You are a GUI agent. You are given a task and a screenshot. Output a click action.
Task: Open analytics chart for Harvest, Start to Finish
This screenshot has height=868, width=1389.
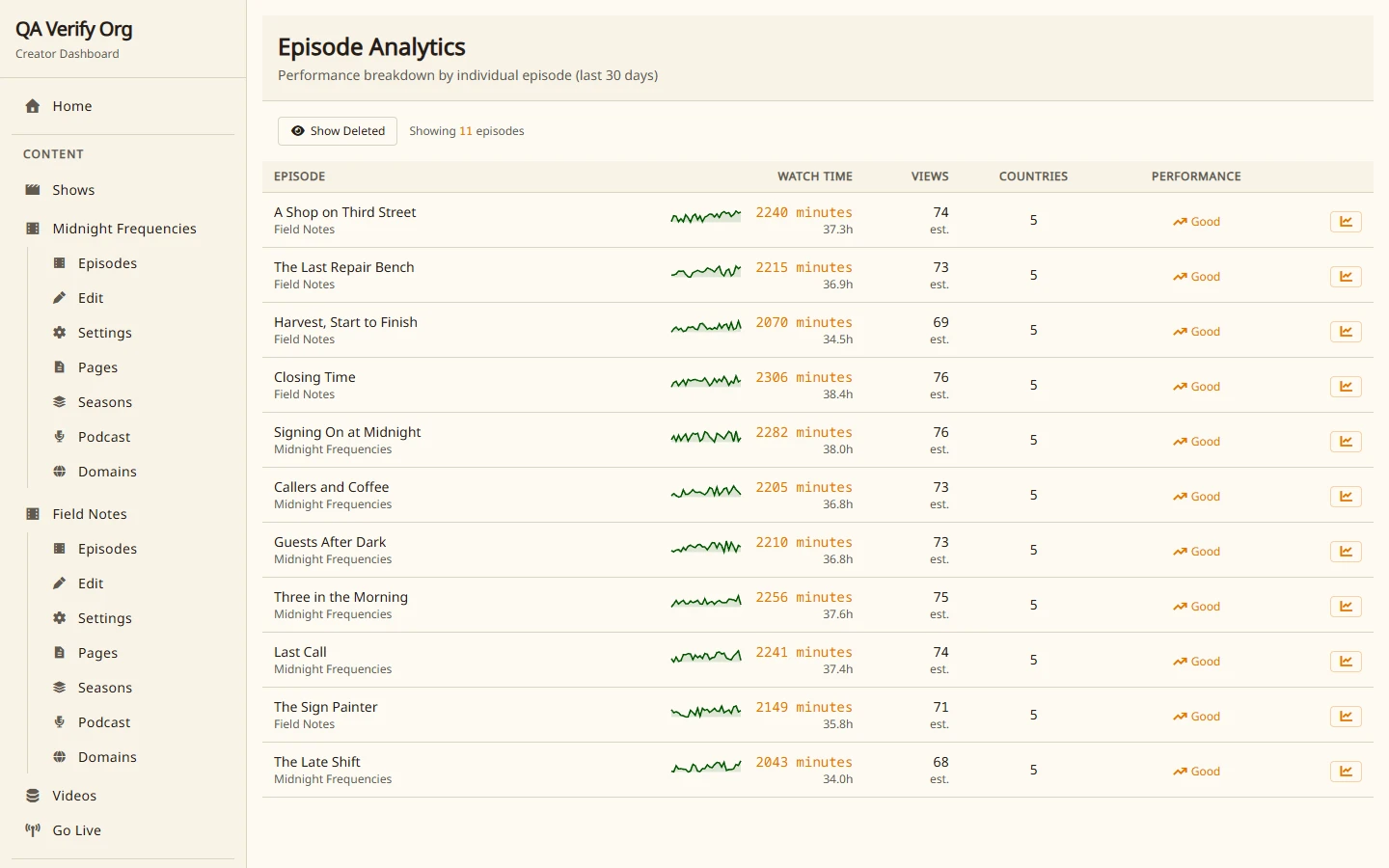(1346, 332)
